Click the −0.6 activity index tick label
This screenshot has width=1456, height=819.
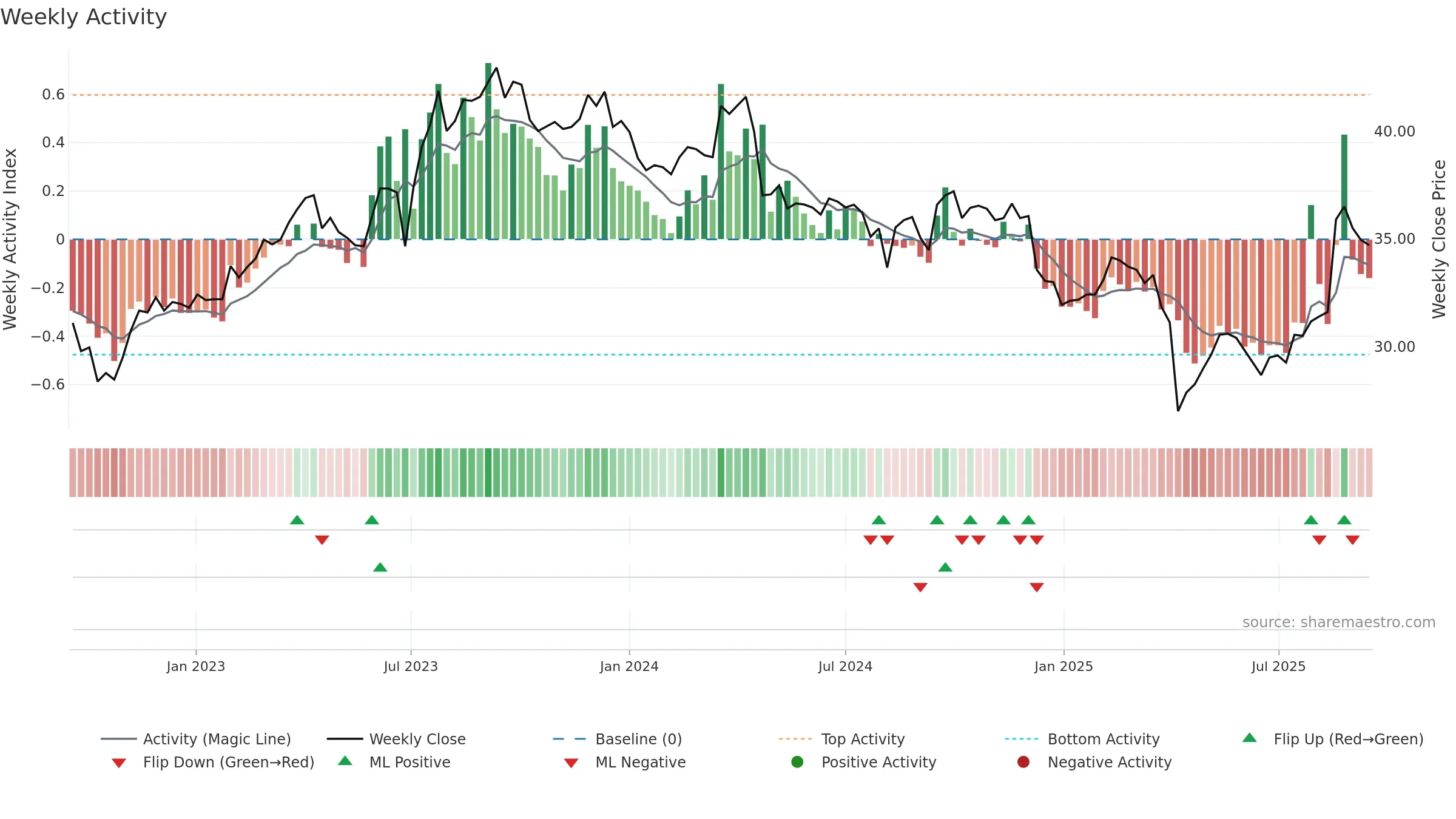pos(48,385)
